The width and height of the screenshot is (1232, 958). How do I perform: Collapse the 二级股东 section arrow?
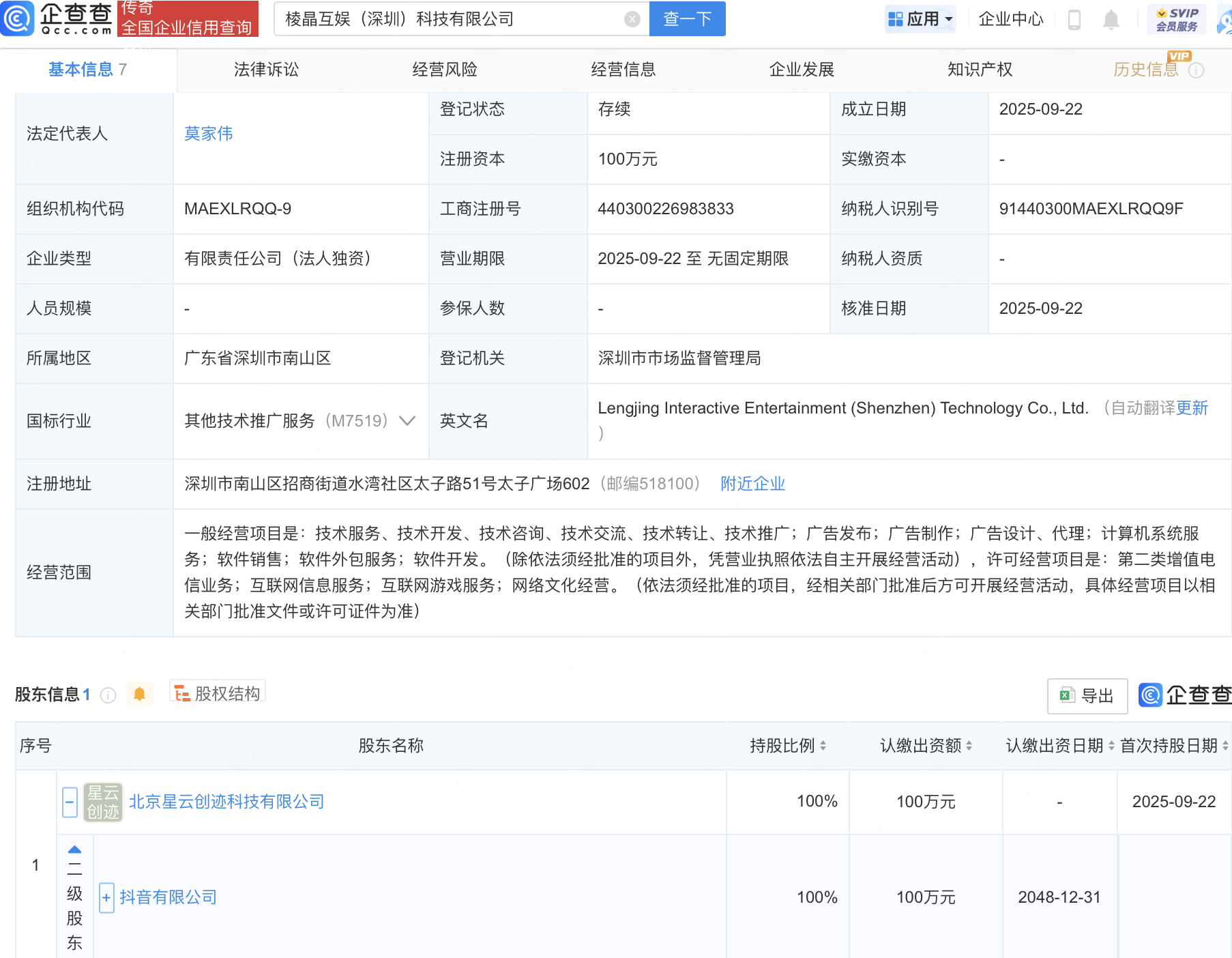click(74, 850)
